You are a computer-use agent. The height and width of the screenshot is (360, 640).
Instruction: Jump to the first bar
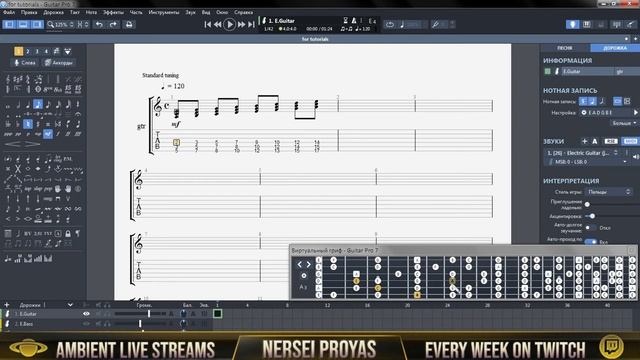tap(208, 24)
